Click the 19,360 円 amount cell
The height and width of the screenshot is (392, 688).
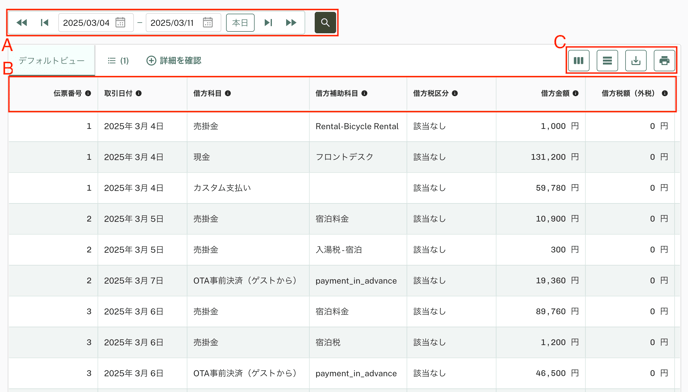tap(541, 281)
